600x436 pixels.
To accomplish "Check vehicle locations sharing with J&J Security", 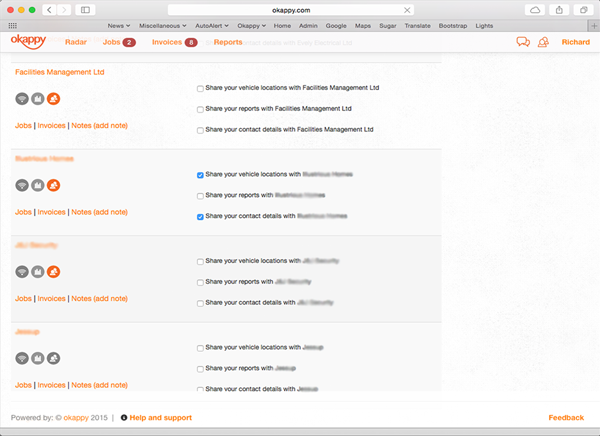I will tap(200, 262).
